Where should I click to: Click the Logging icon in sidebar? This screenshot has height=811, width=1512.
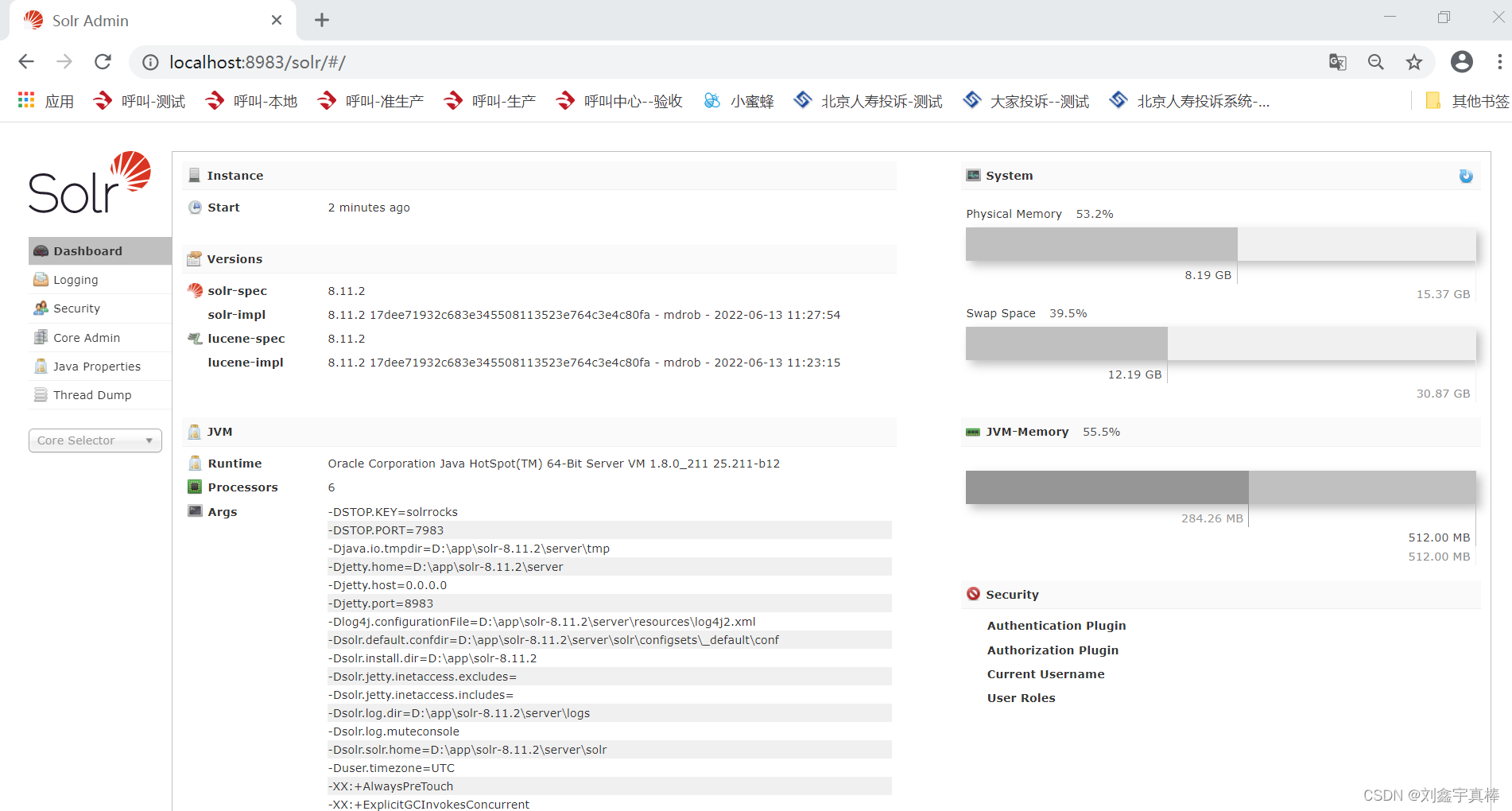(x=41, y=279)
